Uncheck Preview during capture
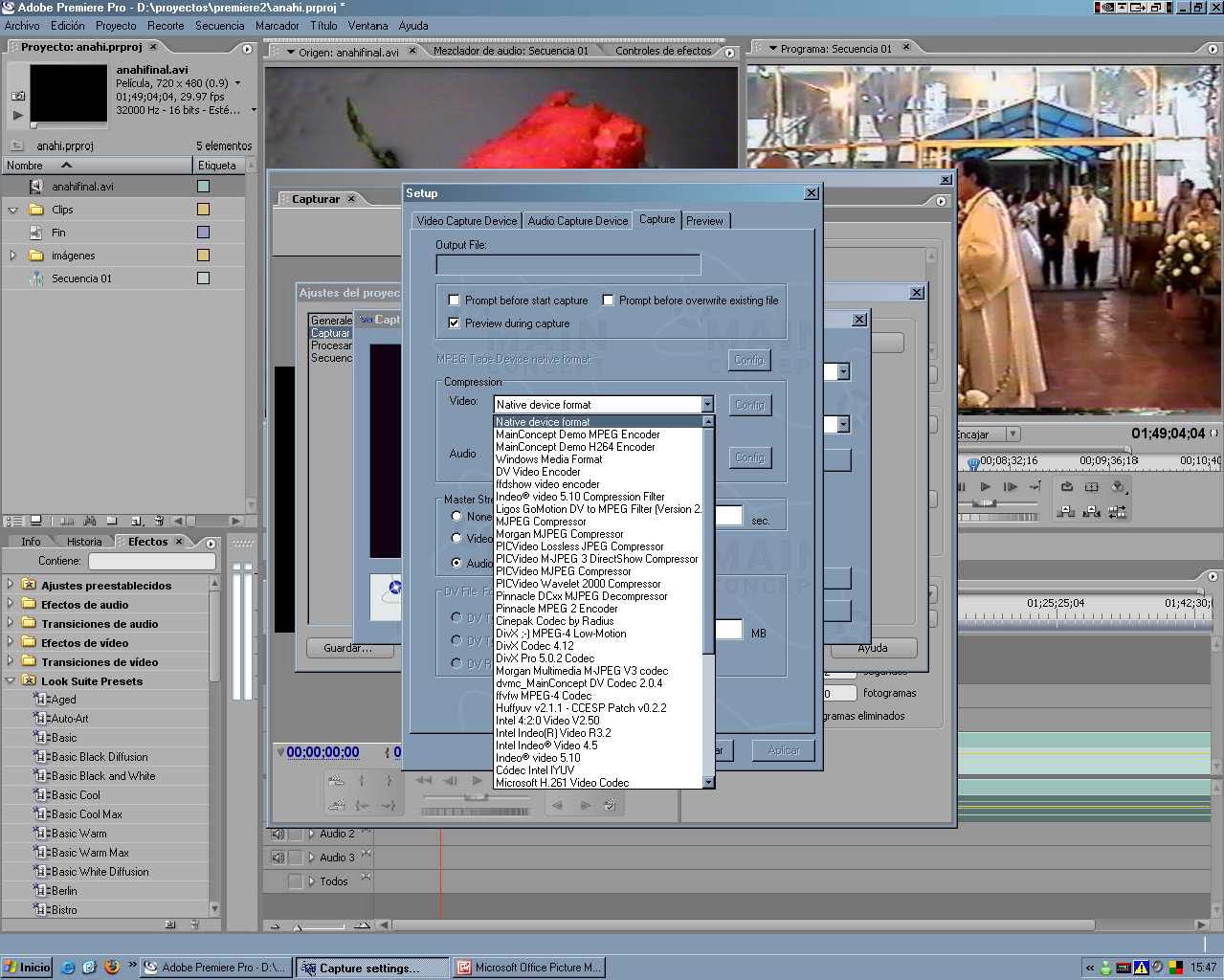This screenshot has height=980, width=1224. 455,323
